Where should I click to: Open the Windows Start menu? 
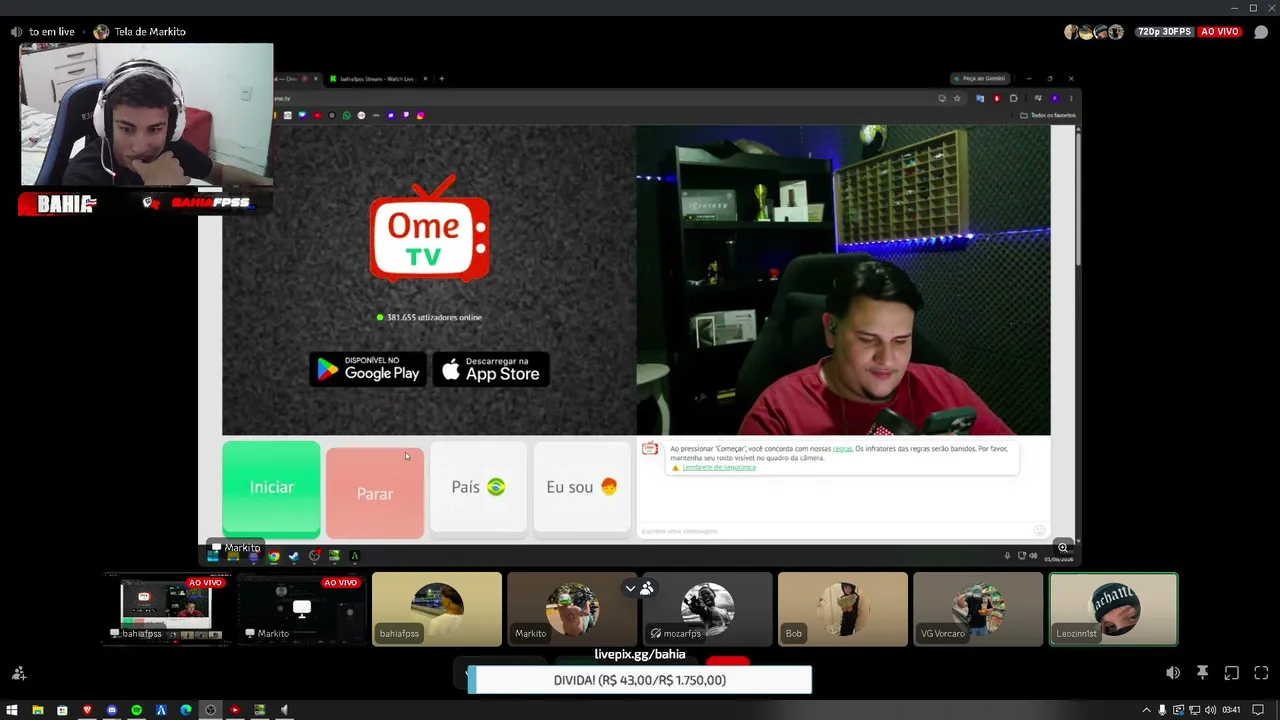pyautogui.click(x=12, y=710)
